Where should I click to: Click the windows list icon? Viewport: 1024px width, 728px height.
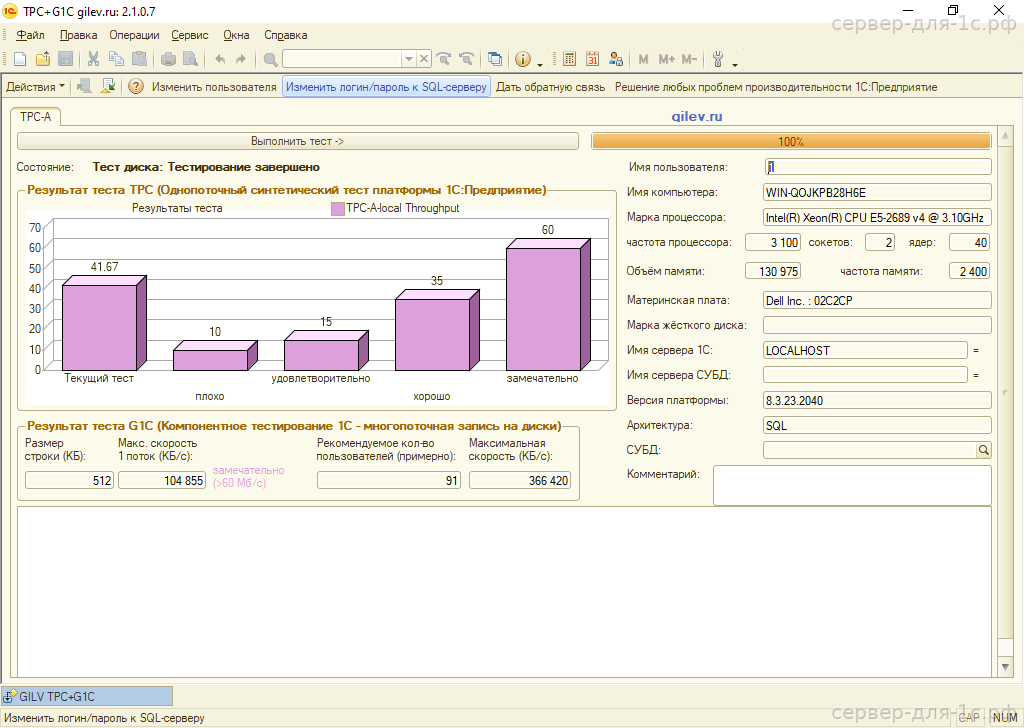[x=495, y=59]
